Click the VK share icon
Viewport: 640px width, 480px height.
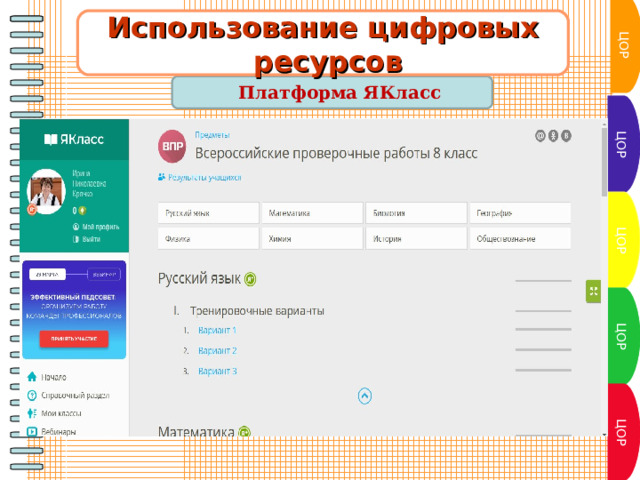click(566, 136)
